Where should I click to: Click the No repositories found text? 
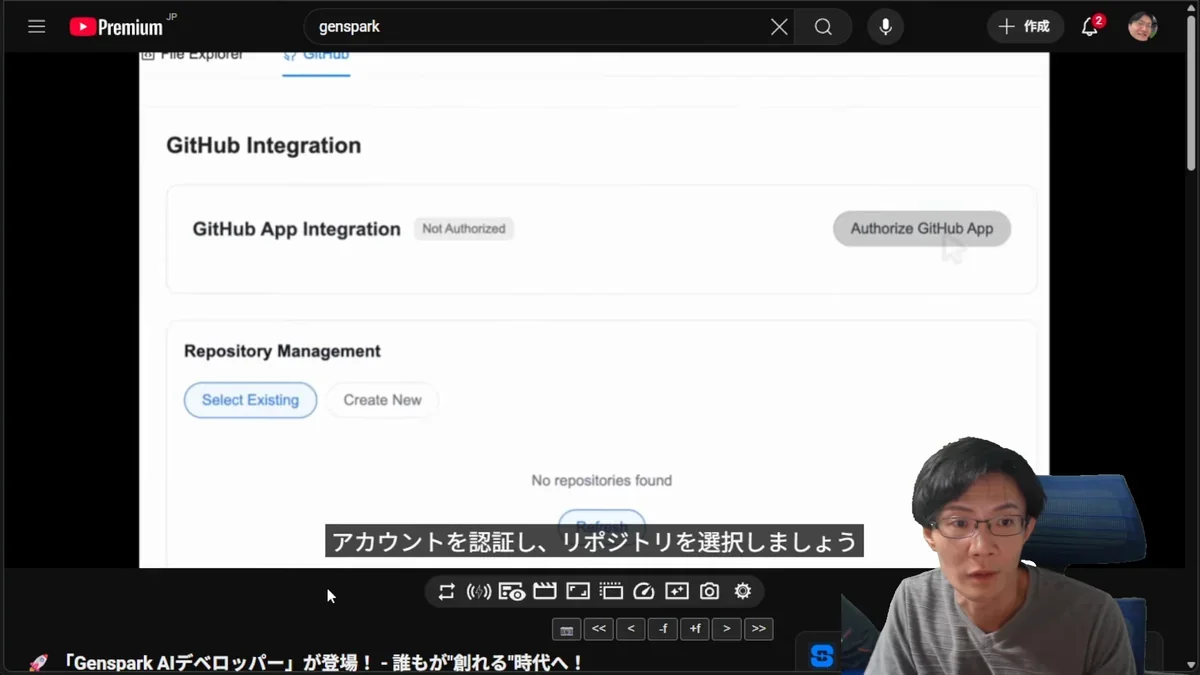[601, 481]
